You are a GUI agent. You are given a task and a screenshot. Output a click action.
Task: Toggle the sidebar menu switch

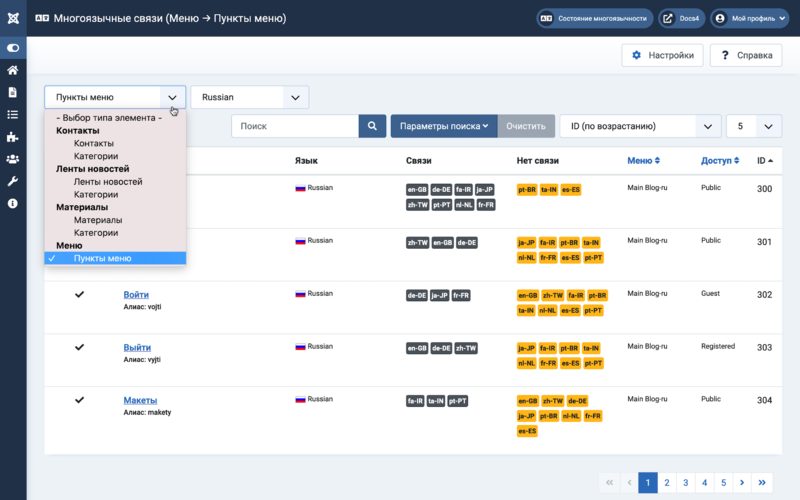pos(13,48)
